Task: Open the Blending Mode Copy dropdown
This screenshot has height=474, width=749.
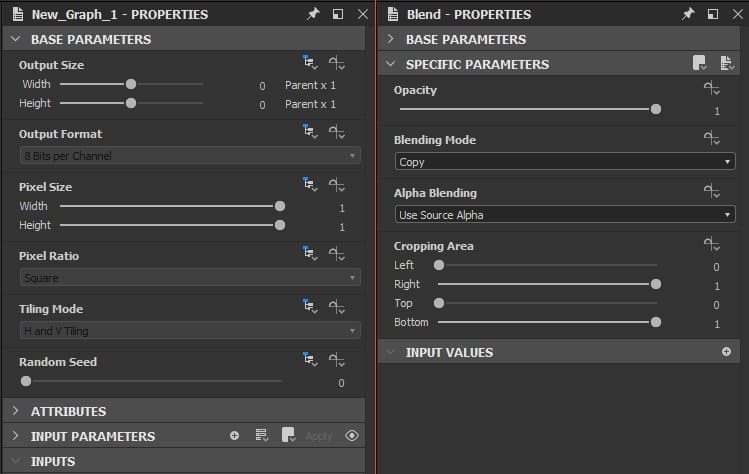Action: (565, 162)
